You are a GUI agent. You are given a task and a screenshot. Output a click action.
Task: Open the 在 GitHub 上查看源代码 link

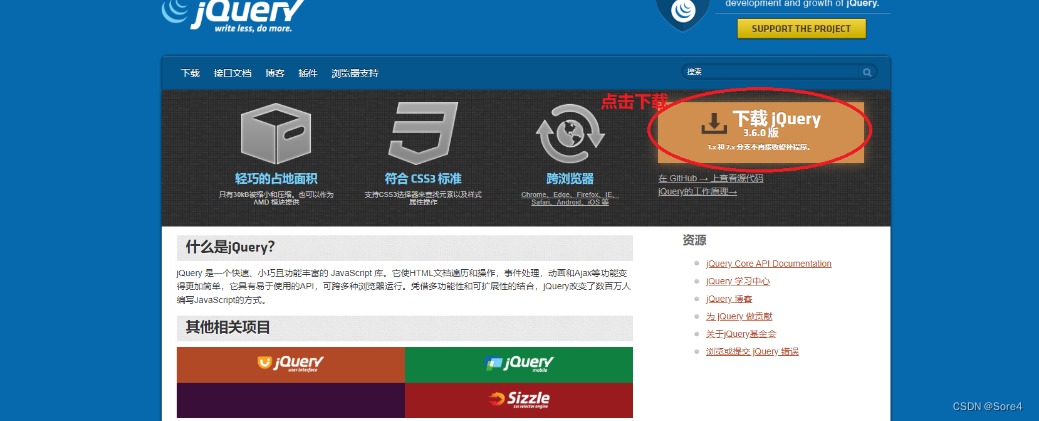(710, 178)
